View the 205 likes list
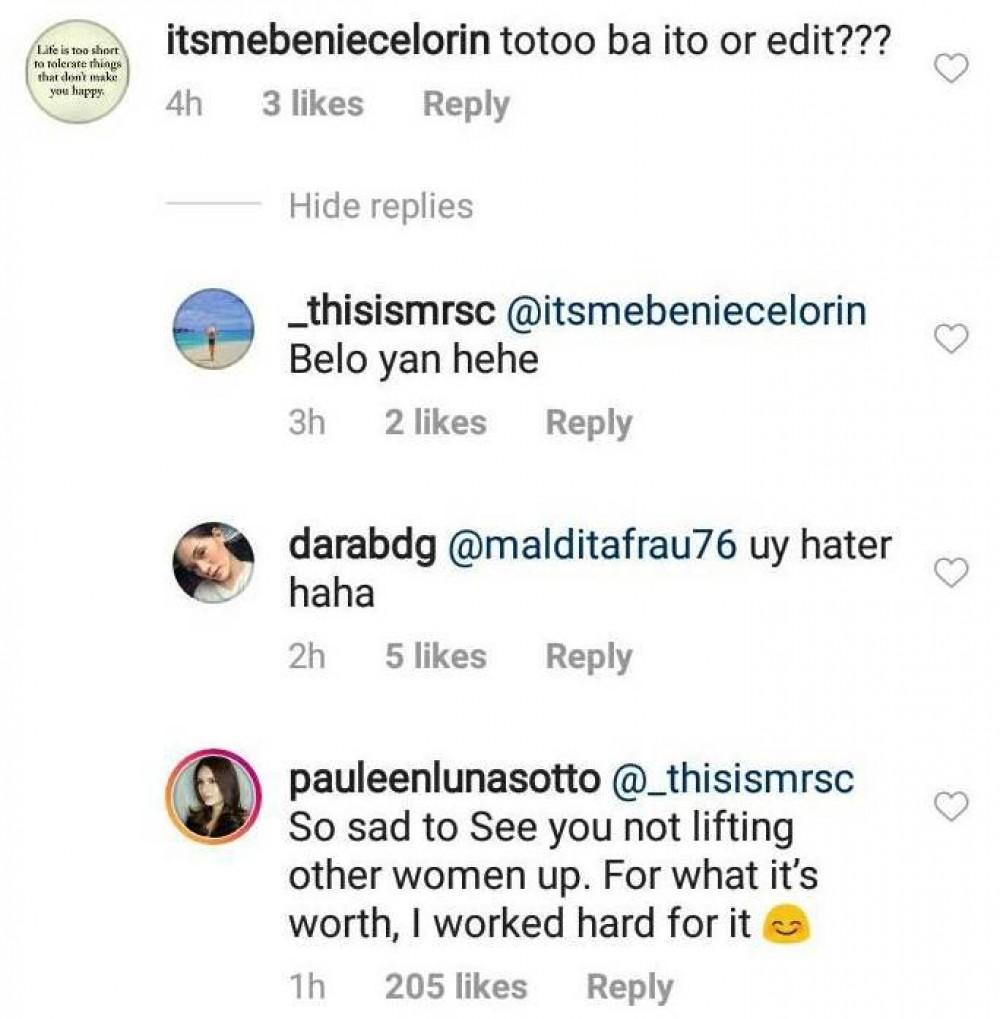1000x1019 pixels. (x=455, y=987)
